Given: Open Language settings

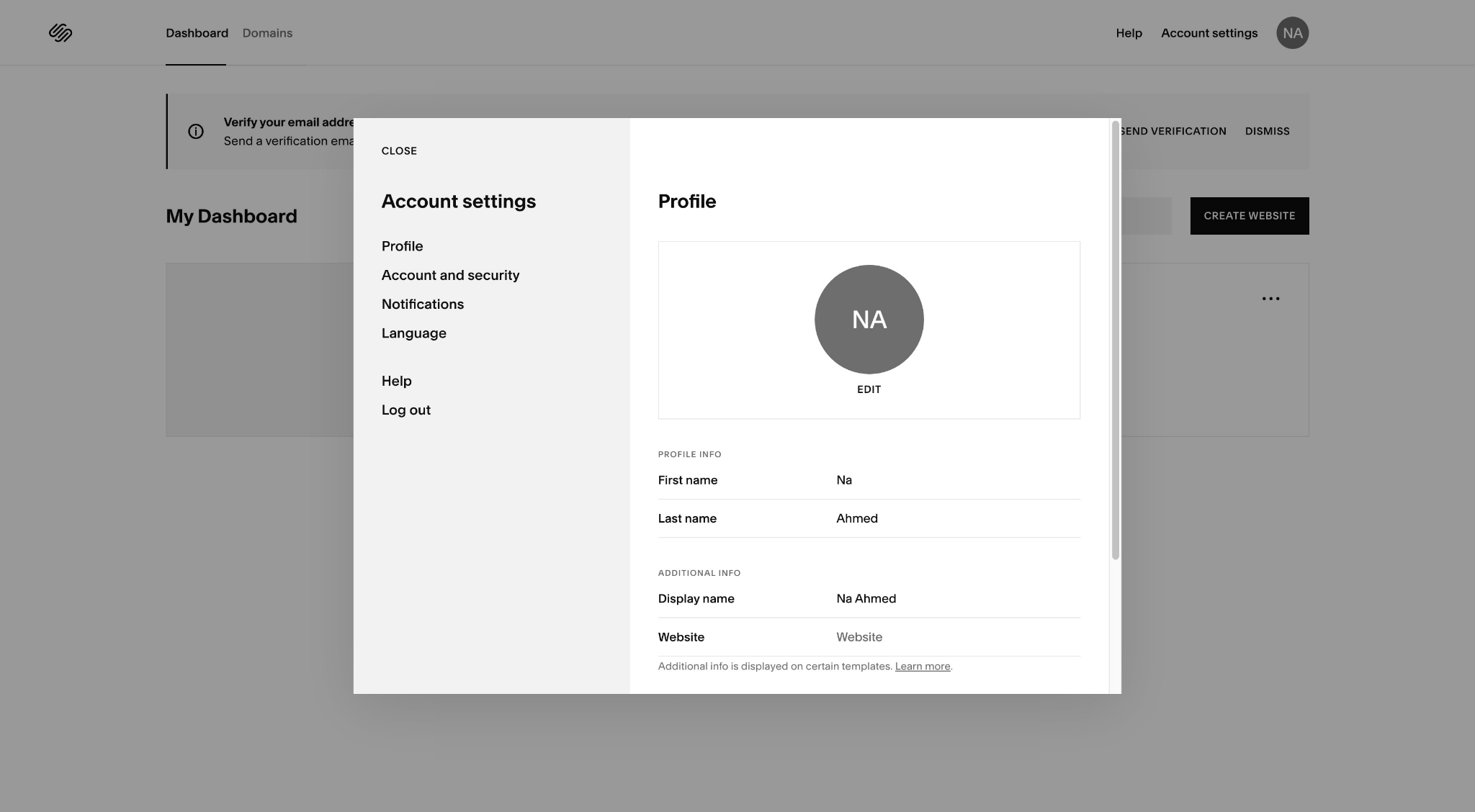Looking at the screenshot, I should 413,333.
